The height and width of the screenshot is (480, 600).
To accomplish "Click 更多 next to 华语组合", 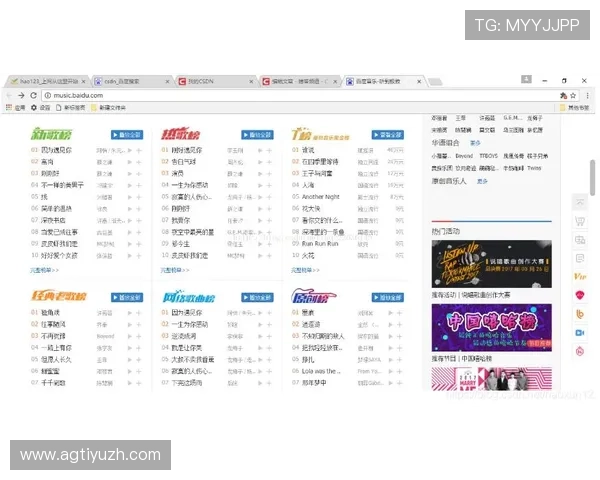I will click(475, 143).
